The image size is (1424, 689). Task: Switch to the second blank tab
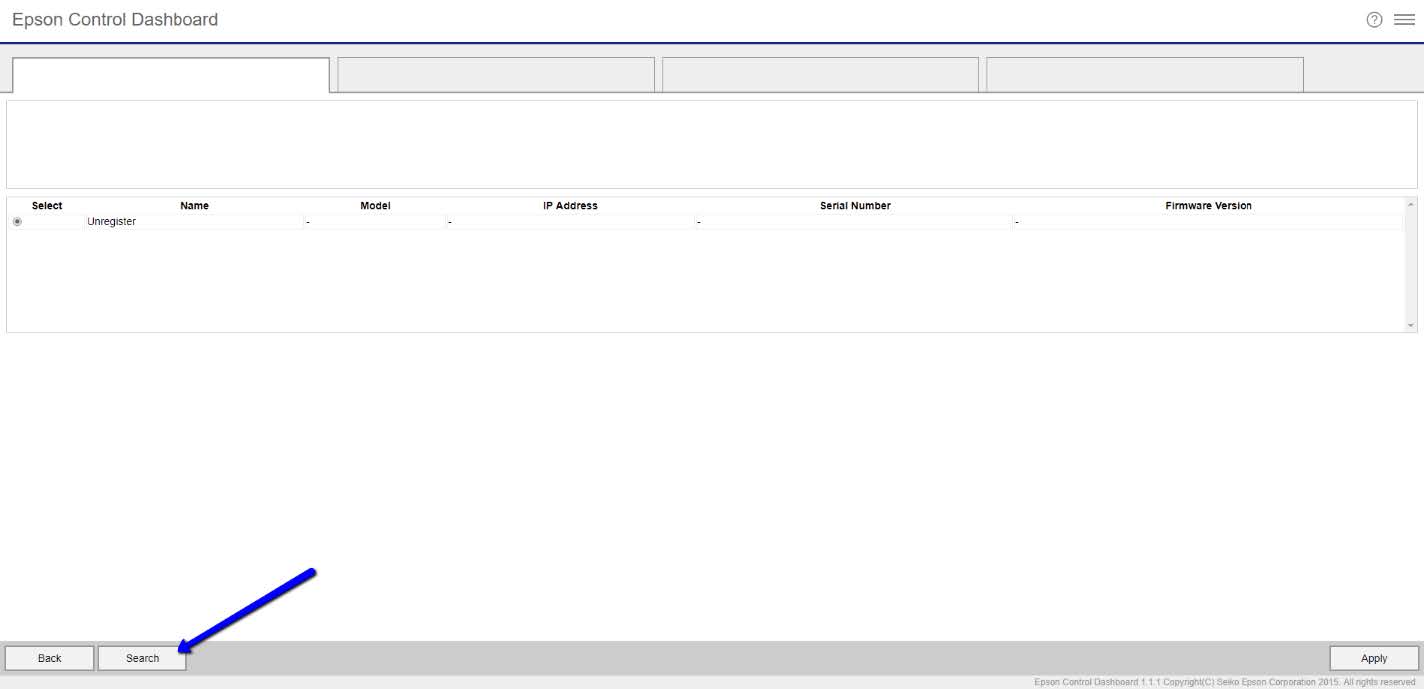[496, 75]
